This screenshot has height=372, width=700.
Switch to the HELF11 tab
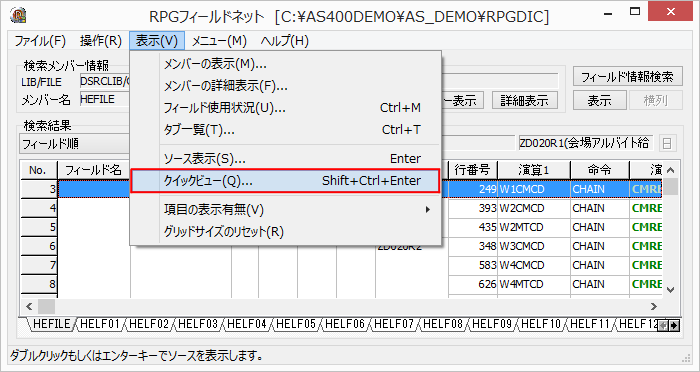[x=590, y=325]
